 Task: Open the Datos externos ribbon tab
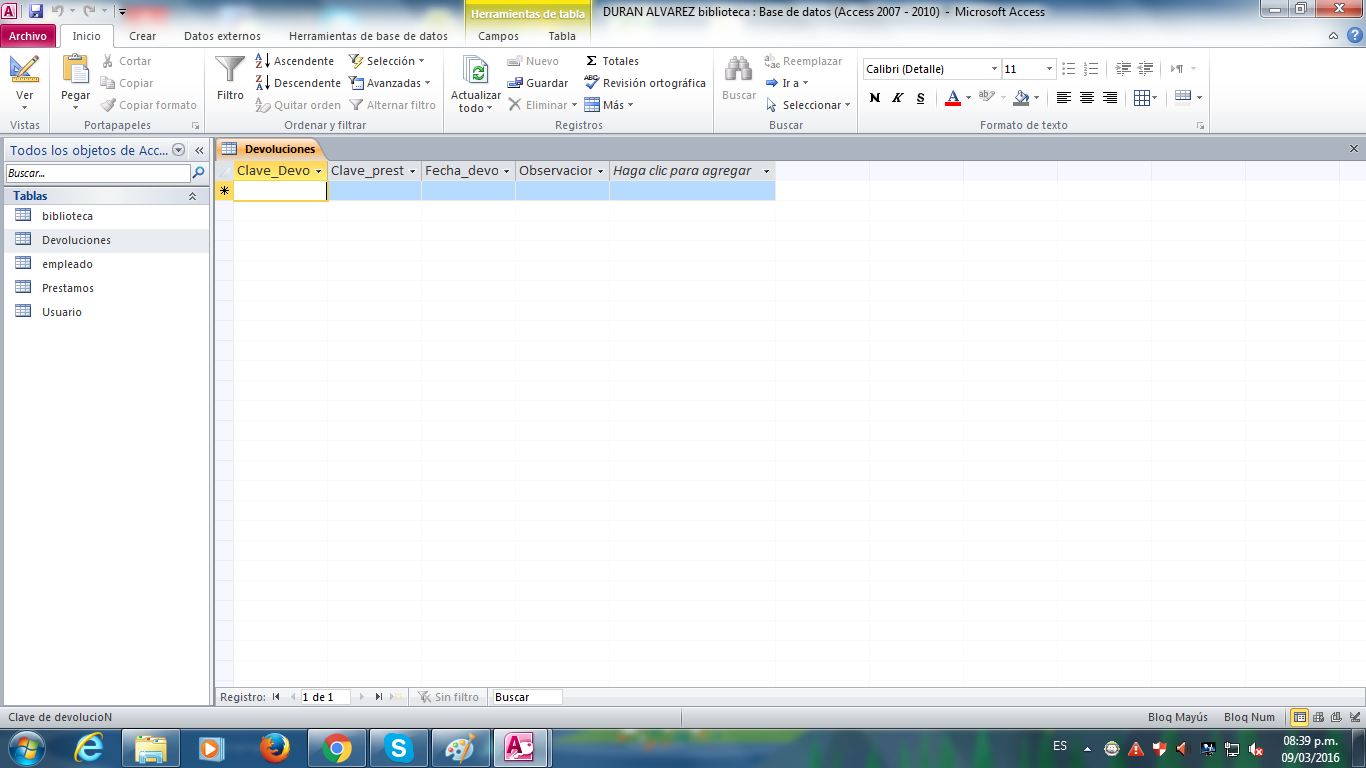click(x=222, y=36)
